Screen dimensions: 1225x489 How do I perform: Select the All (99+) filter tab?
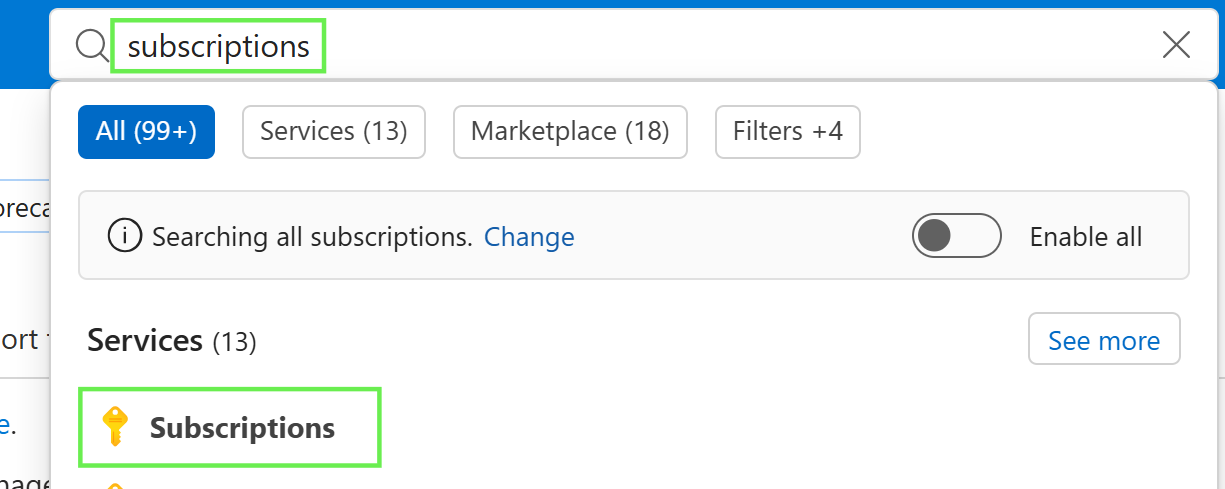(x=146, y=131)
